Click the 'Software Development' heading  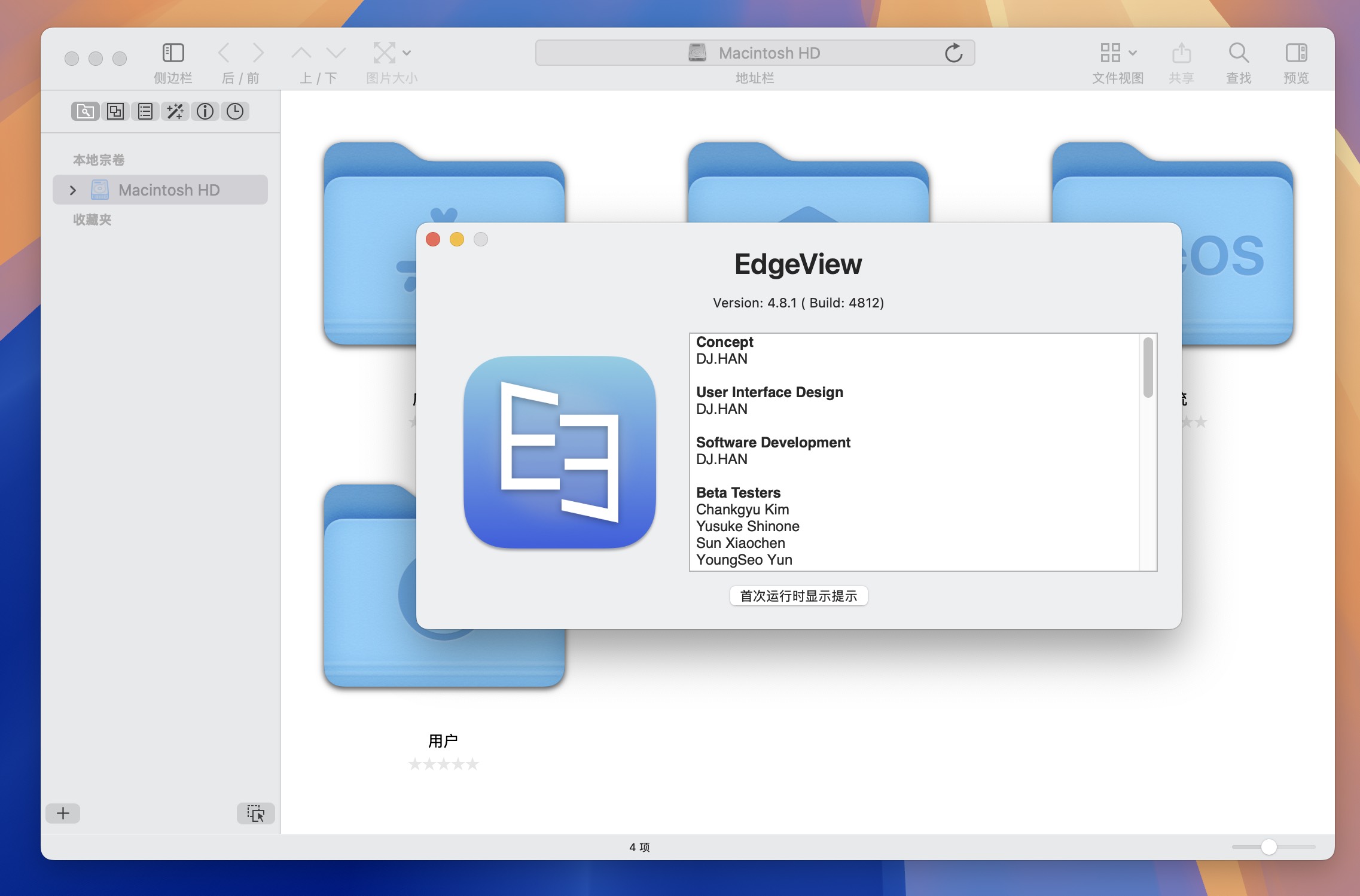(x=773, y=443)
